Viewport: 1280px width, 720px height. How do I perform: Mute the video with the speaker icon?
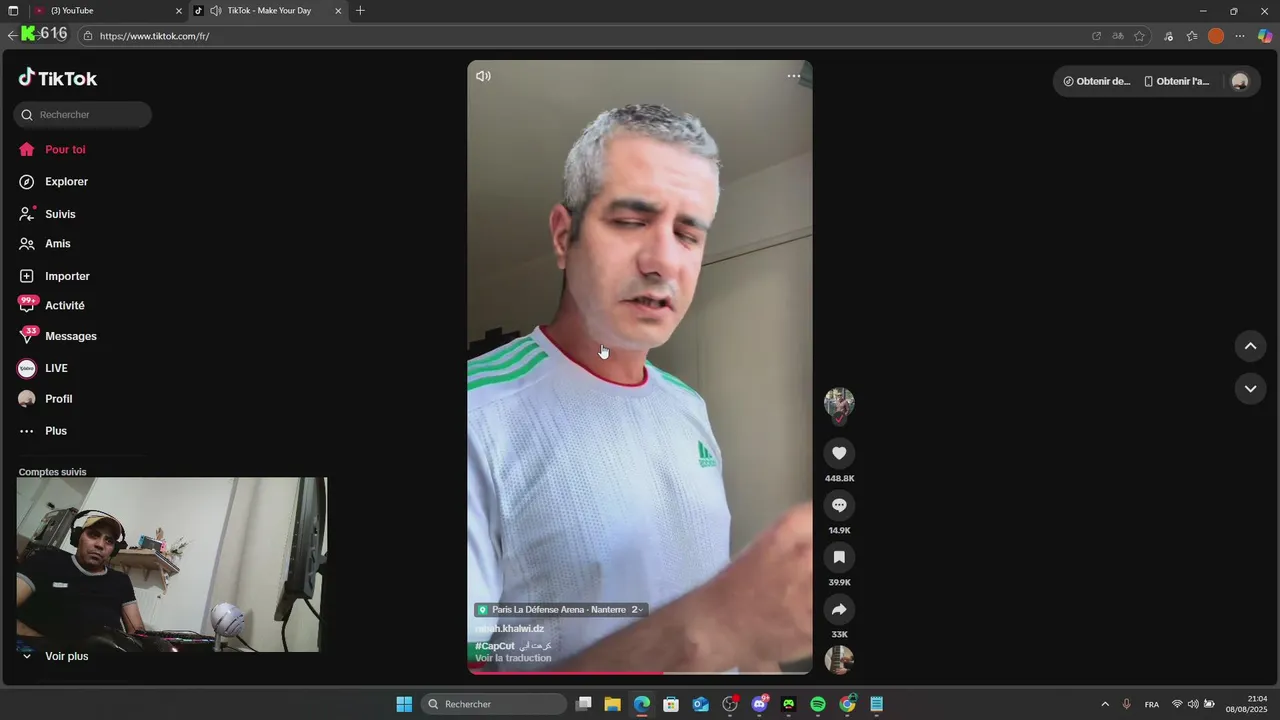483,76
